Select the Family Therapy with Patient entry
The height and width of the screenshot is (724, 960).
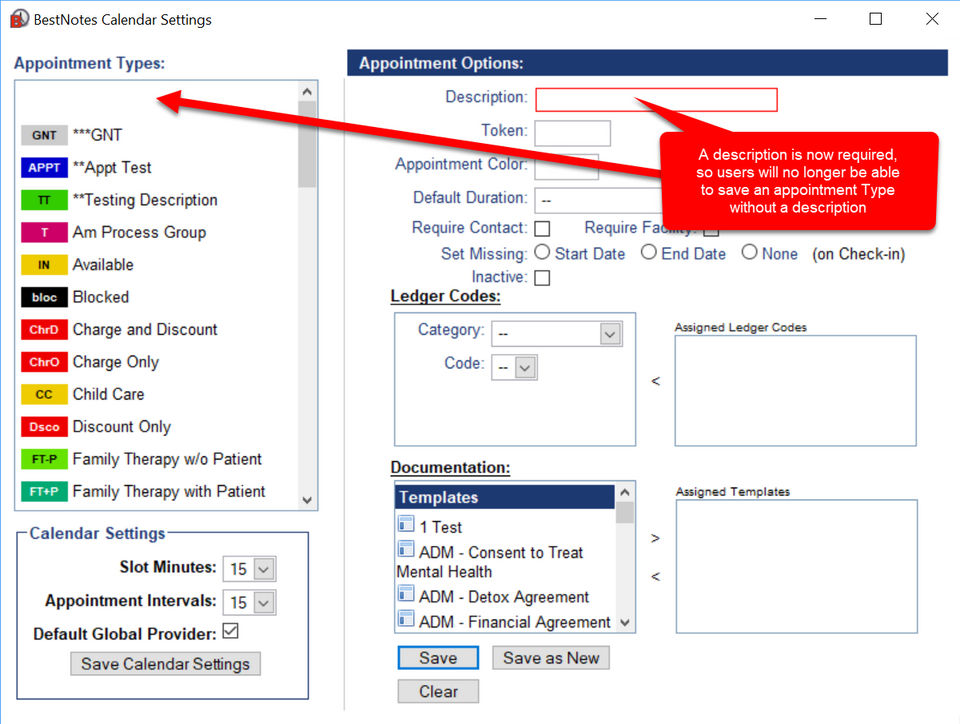pyautogui.click(x=169, y=492)
